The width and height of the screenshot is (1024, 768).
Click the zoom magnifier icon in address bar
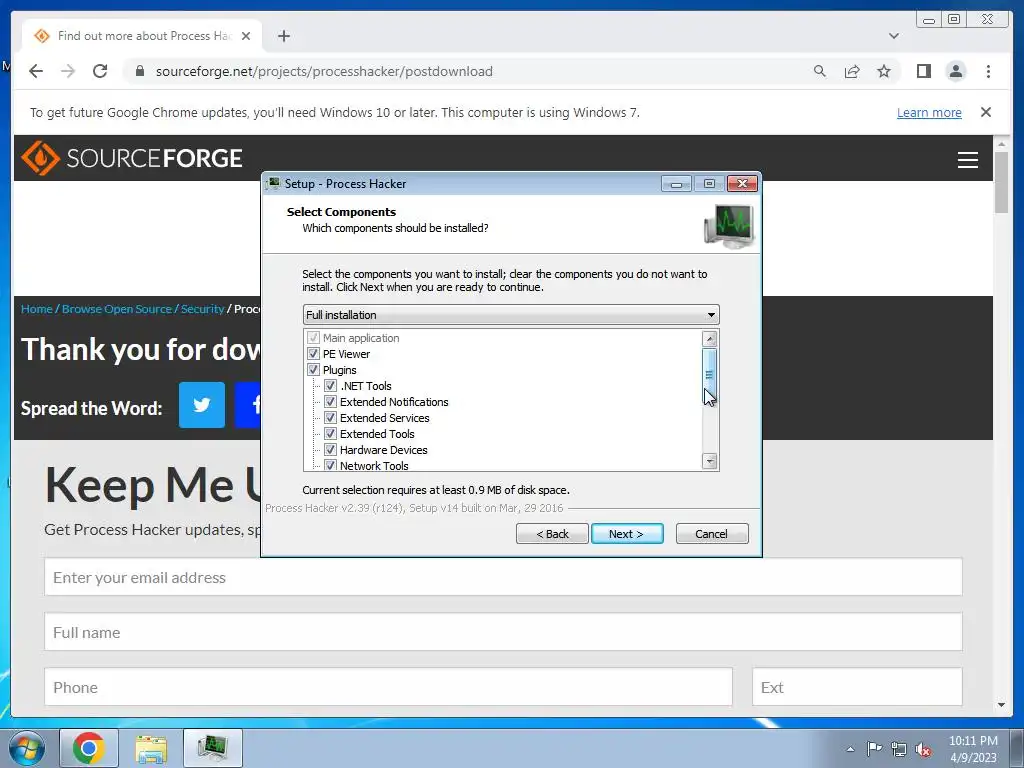click(820, 71)
